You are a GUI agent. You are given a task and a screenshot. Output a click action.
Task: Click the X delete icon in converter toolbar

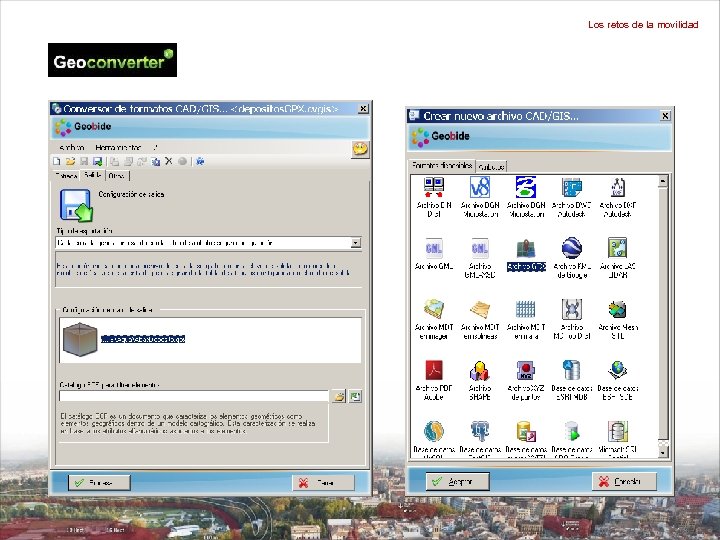point(169,161)
